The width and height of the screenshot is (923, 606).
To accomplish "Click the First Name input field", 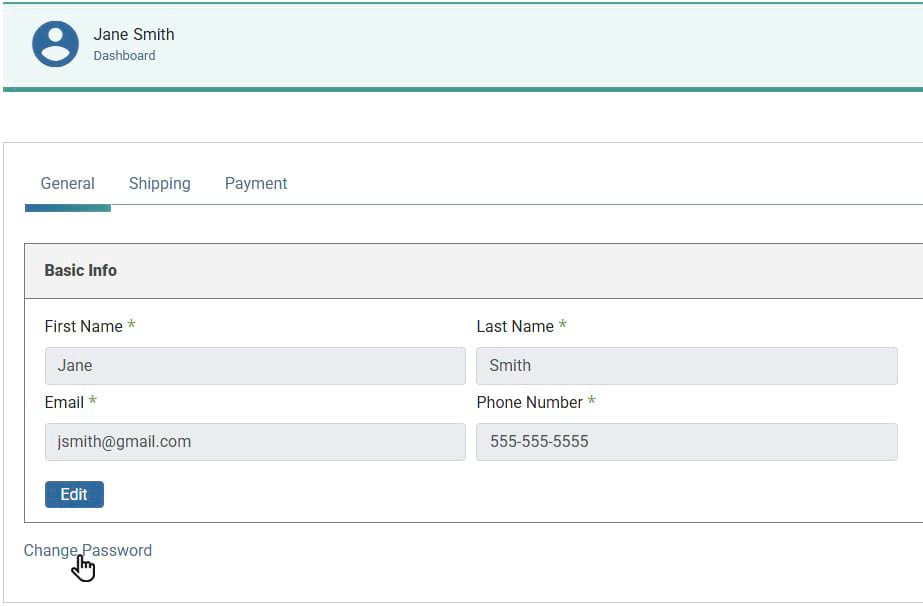I will (x=254, y=365).
